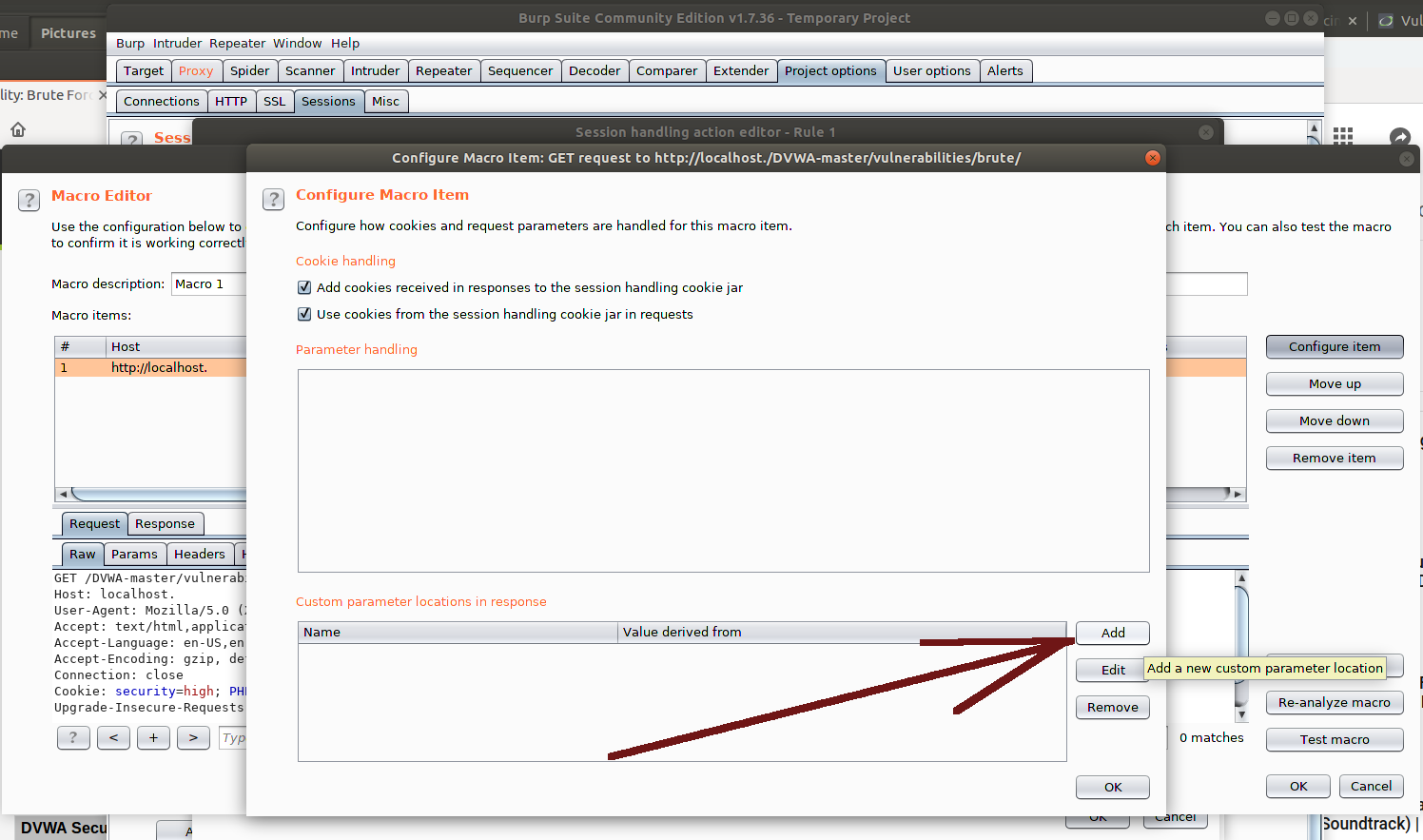Switch to the Alerts tab

point(1005,70)
